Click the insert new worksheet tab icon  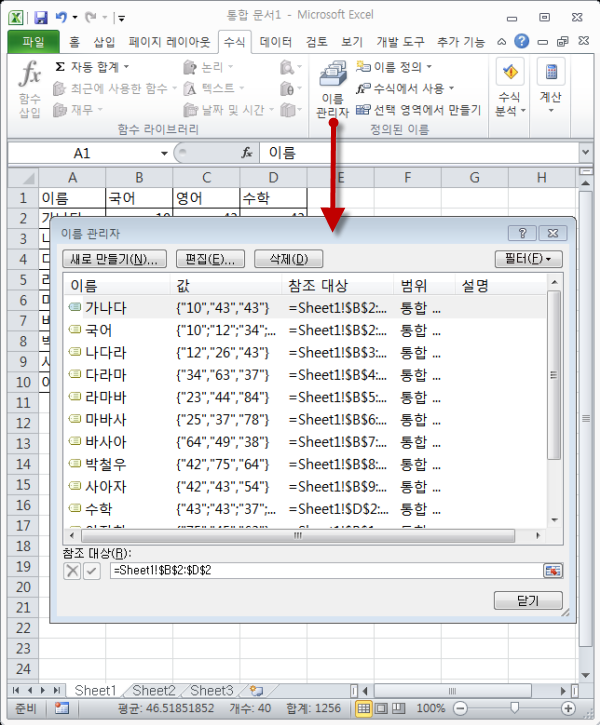click(257, 691)
